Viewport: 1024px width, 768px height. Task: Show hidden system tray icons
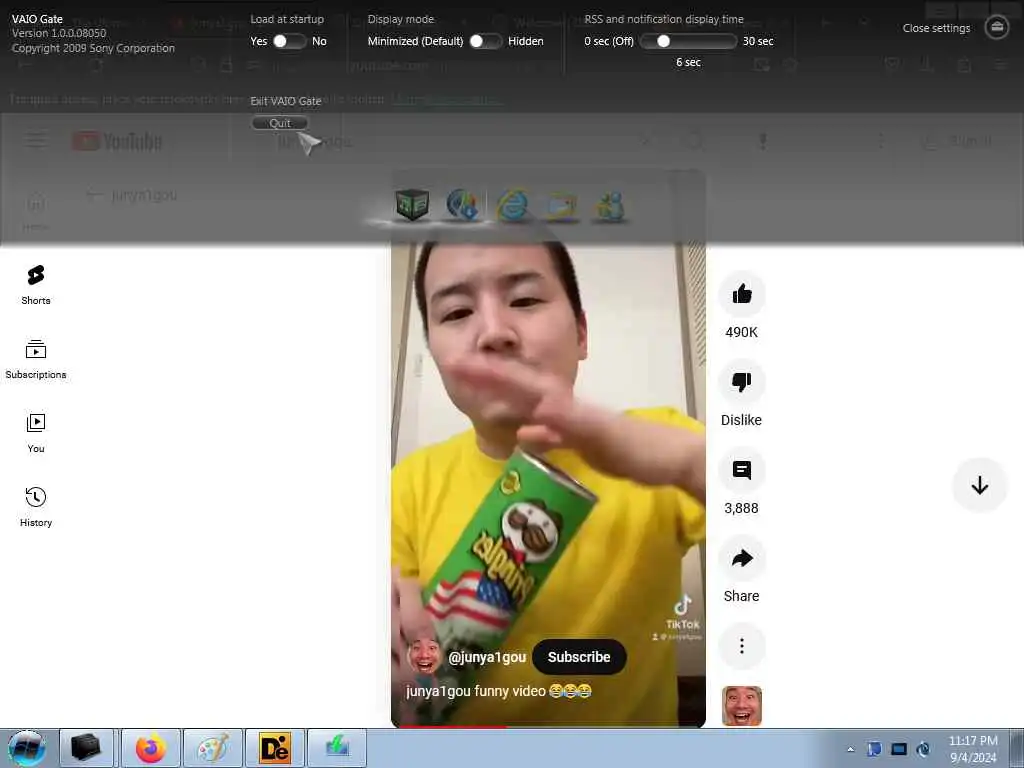tap(850, 749)
